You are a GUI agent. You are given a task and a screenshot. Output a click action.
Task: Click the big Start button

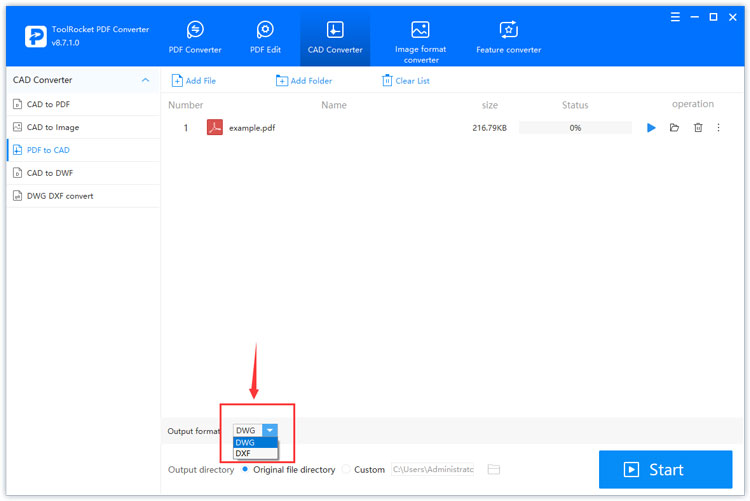point(665,469)
